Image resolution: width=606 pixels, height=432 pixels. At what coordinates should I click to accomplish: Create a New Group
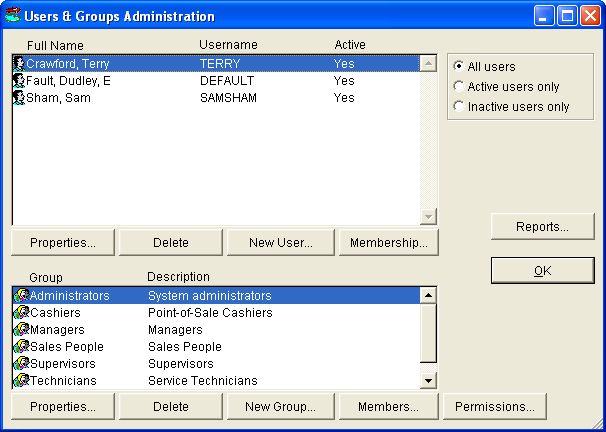coord(281,406)
